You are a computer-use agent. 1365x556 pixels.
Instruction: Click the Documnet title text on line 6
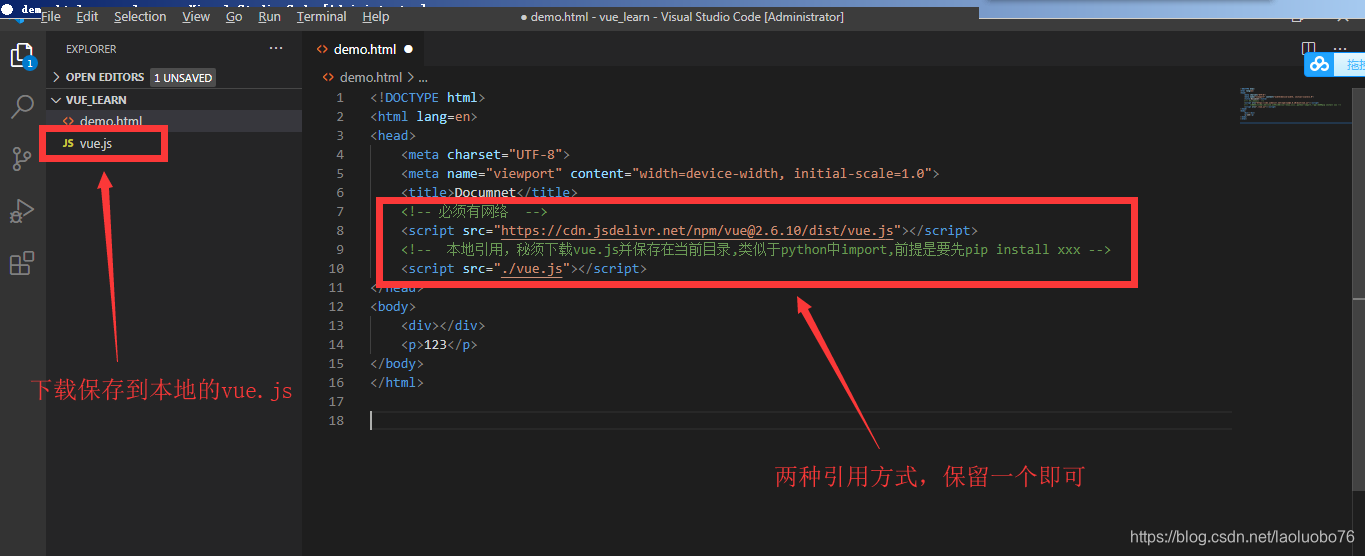point(485,192)
